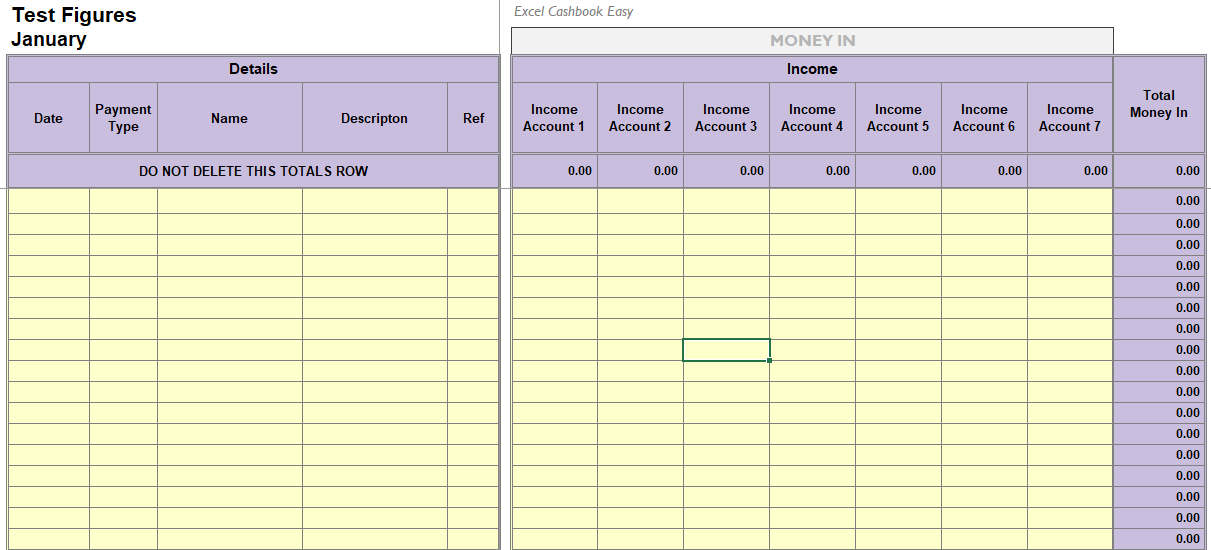Viewport: 1211px width, 550px height.
Task: Select the first empty Name entry cell
Action: pos(229,201)
